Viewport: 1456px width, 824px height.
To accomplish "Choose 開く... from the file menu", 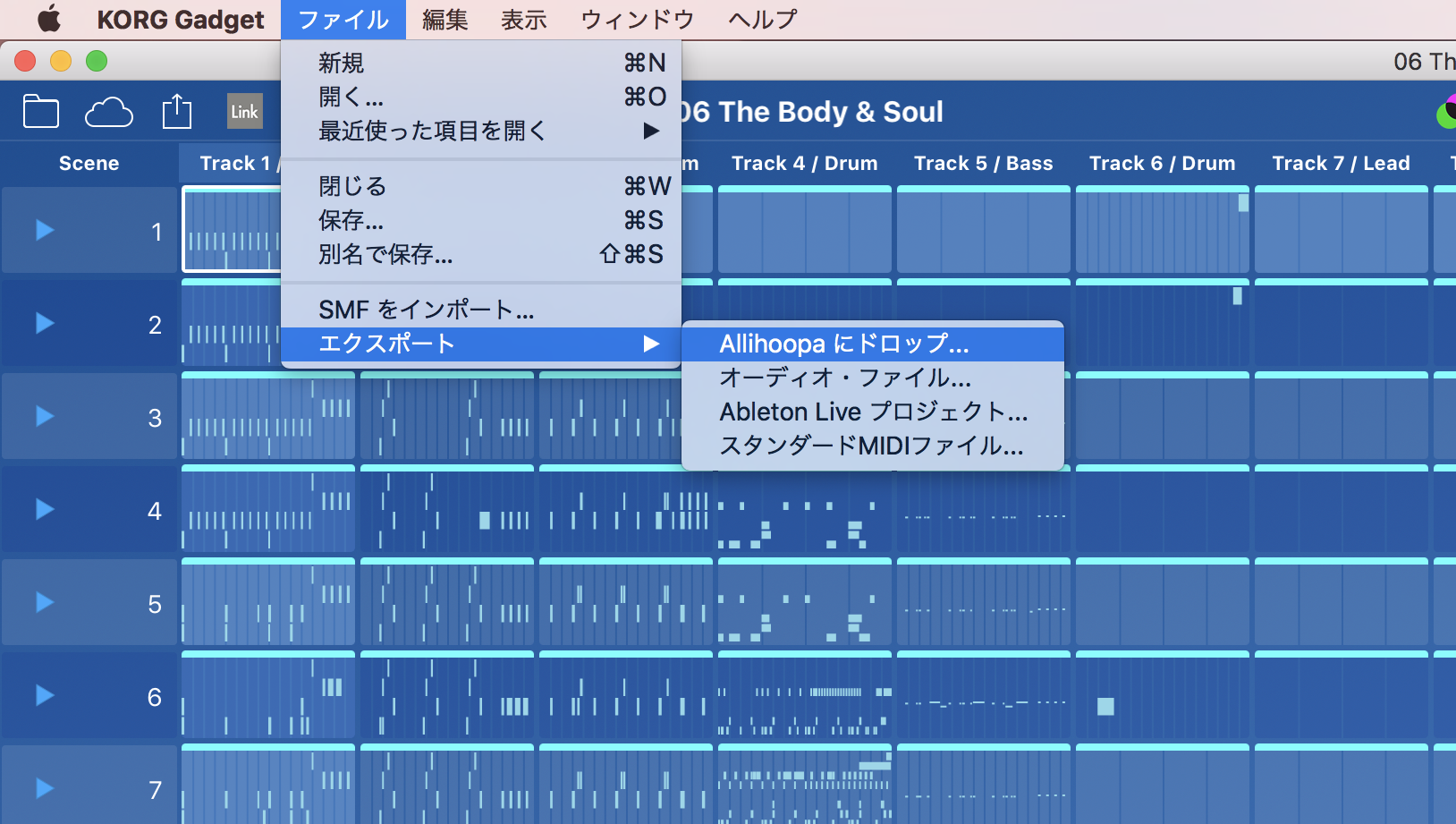I will pyautogui.click(x=481, y=97).
